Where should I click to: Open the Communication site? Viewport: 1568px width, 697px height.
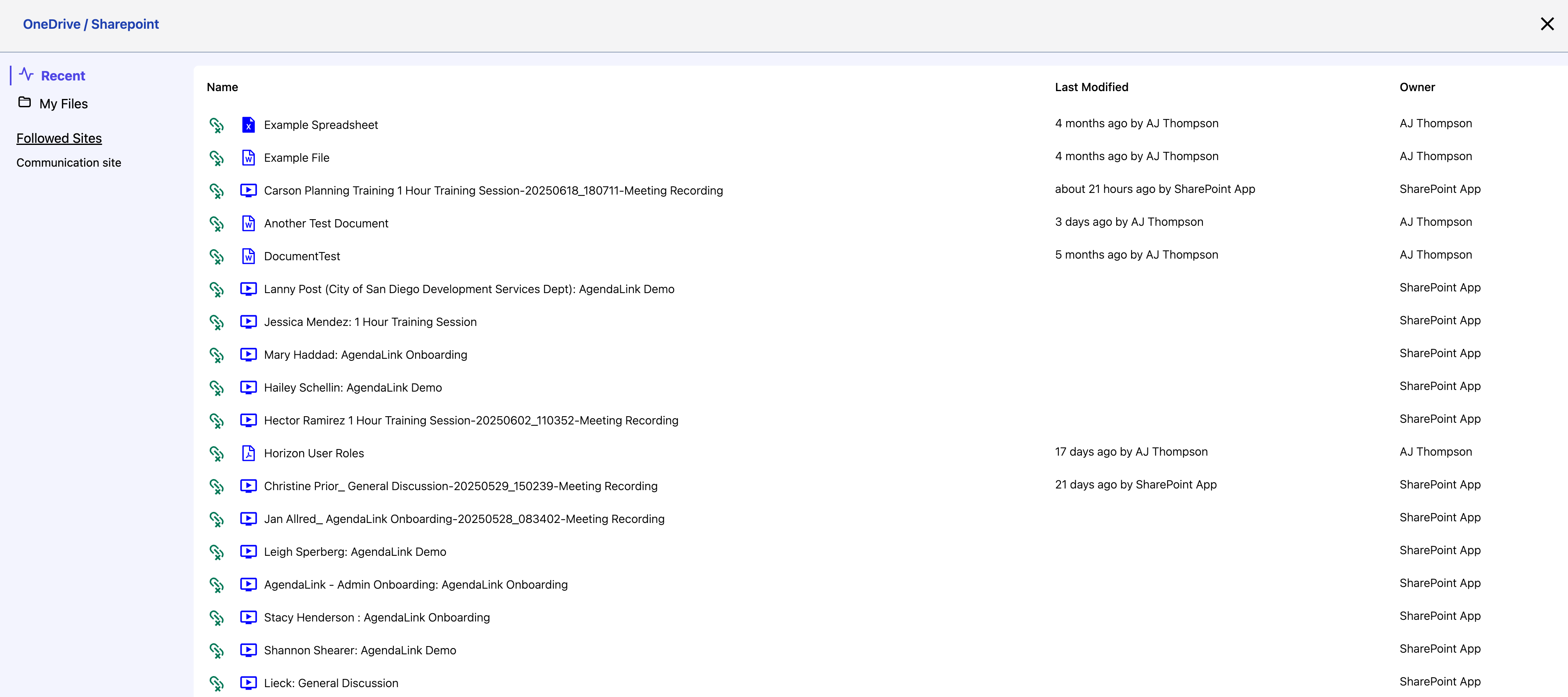69,163
